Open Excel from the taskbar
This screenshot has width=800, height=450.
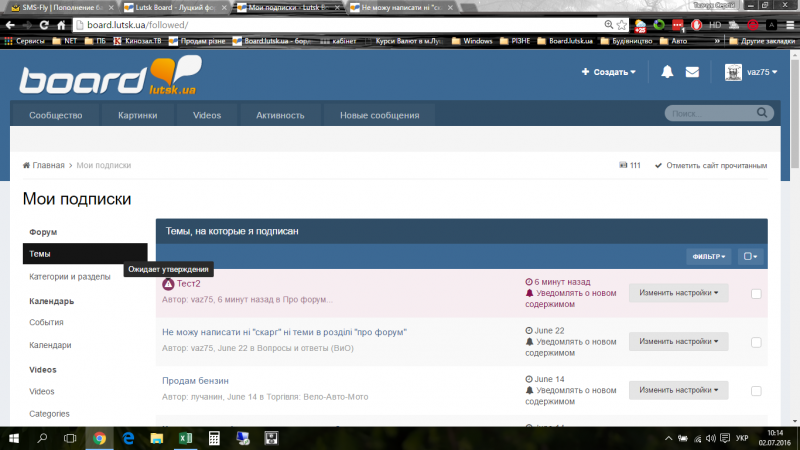click(x=185, y=438)
